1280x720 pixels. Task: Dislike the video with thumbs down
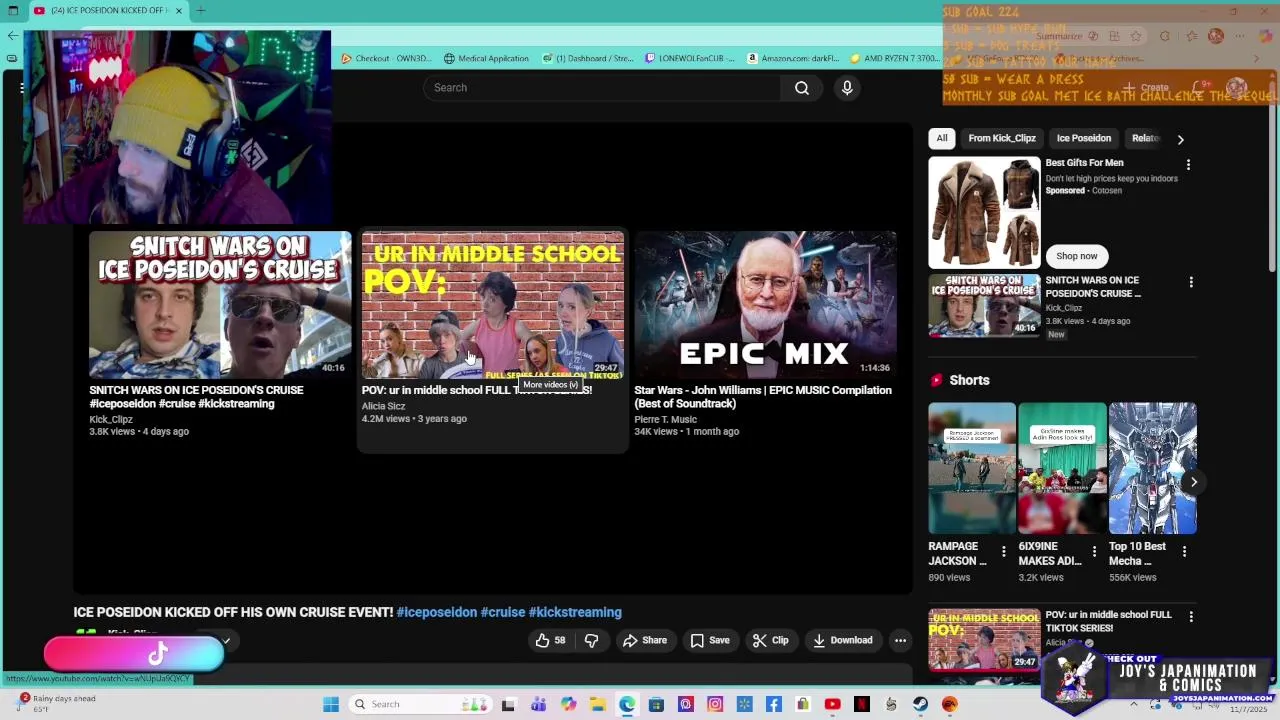(591, 640)
